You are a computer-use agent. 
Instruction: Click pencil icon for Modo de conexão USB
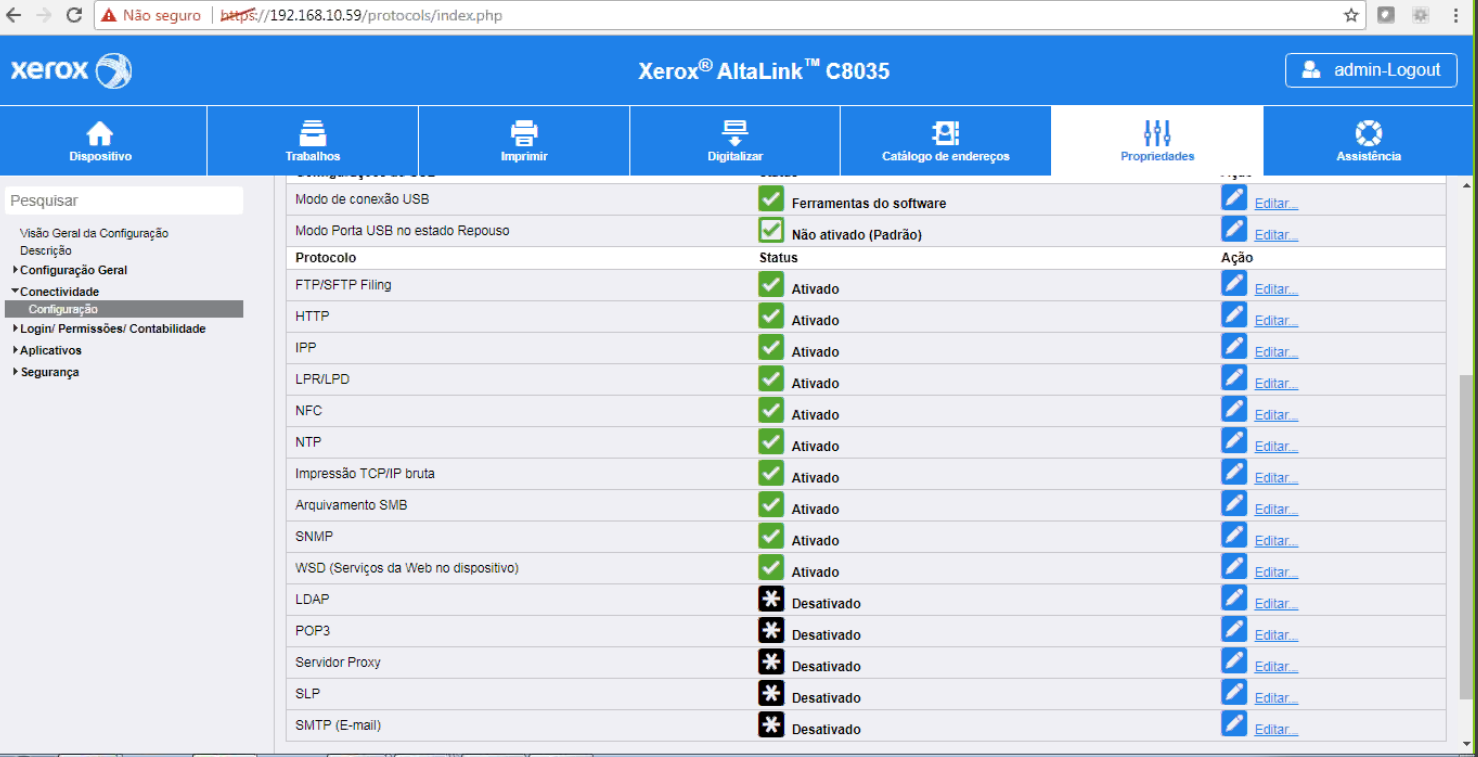click(1234, 199)
